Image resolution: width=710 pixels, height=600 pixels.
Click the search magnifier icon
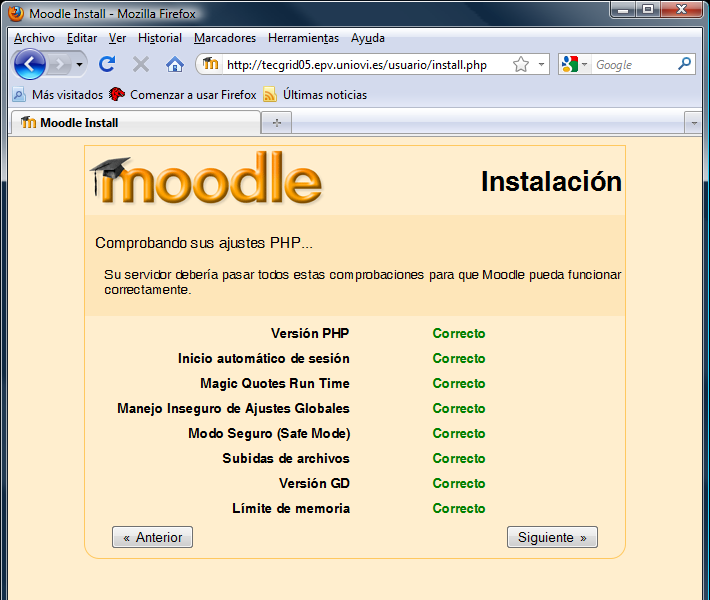[x=684, y=64]
